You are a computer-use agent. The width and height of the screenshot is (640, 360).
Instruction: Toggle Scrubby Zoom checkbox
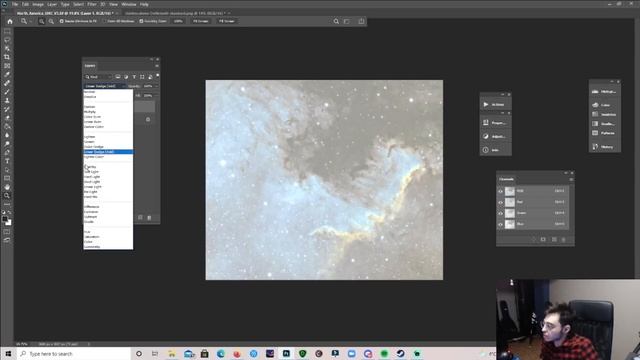141,21
